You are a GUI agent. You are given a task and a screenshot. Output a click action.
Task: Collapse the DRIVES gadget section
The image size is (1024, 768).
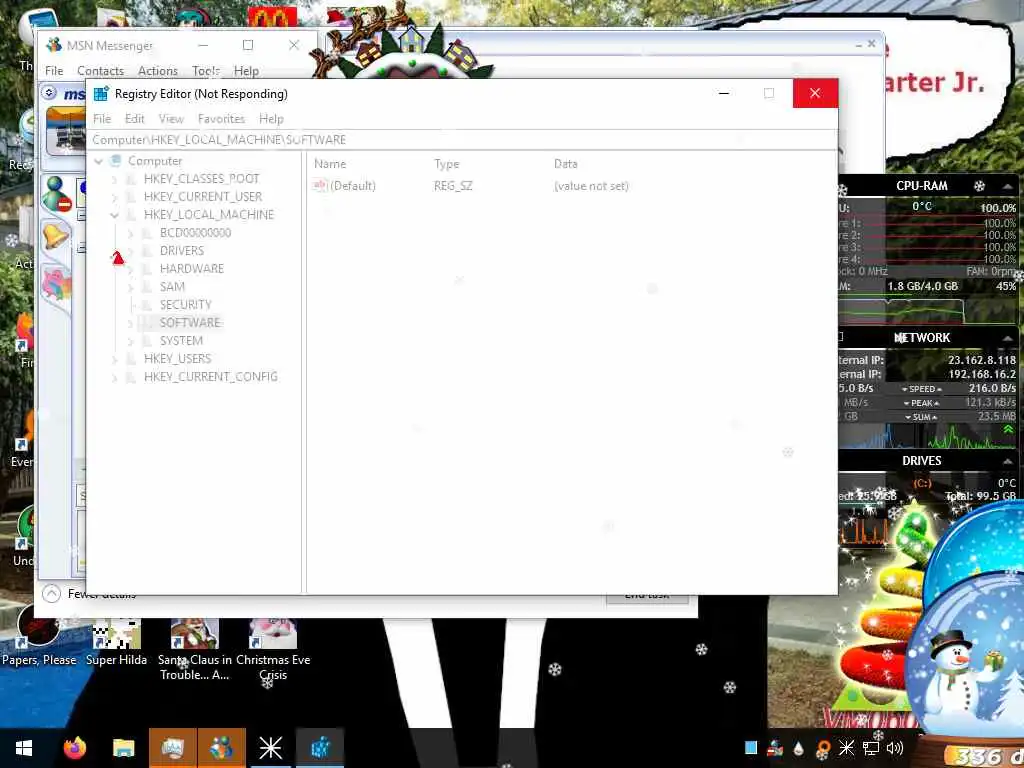(x=1008, y=461)
